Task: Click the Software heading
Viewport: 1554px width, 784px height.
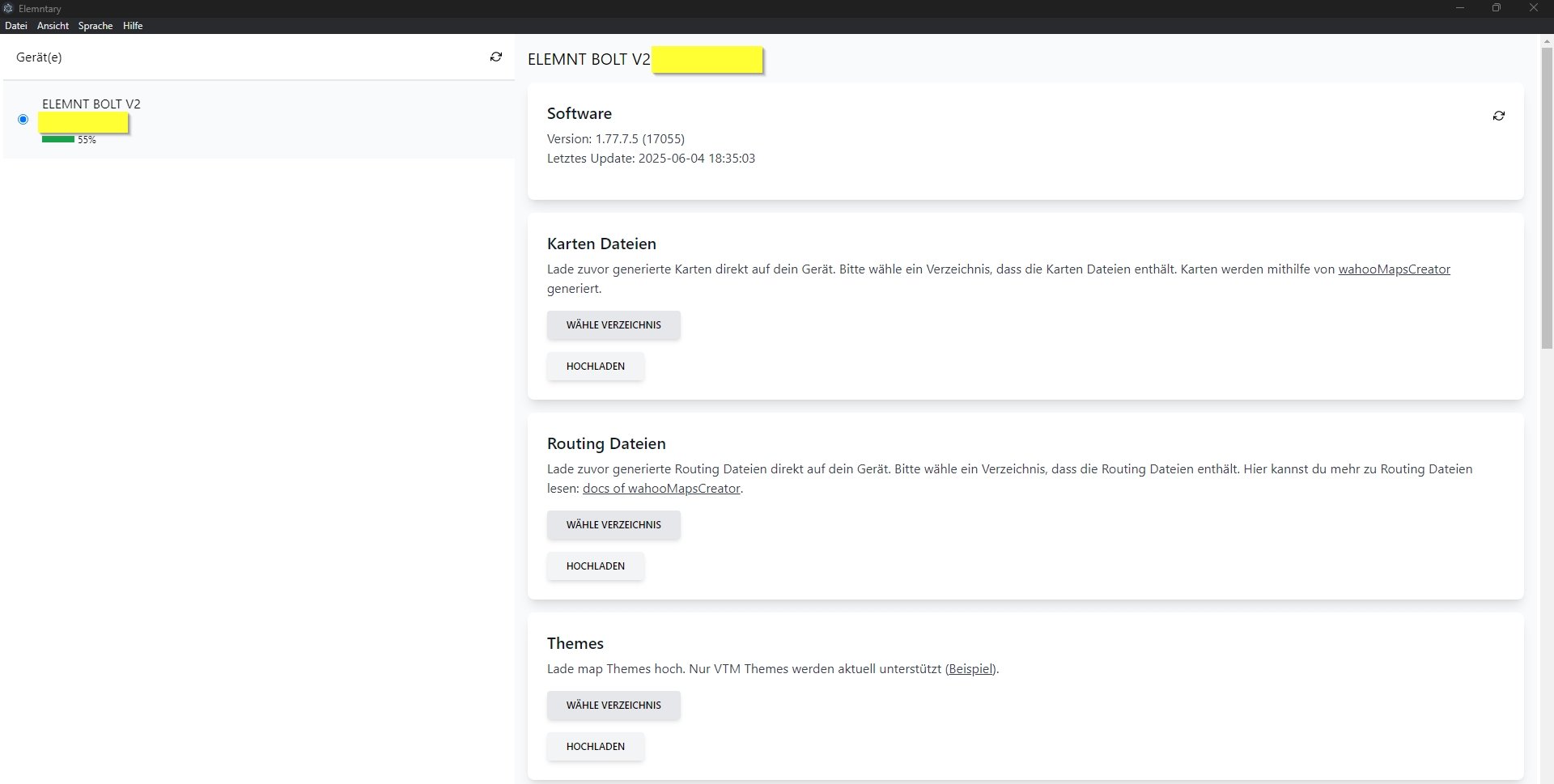Action: click(x=580, y=113)
